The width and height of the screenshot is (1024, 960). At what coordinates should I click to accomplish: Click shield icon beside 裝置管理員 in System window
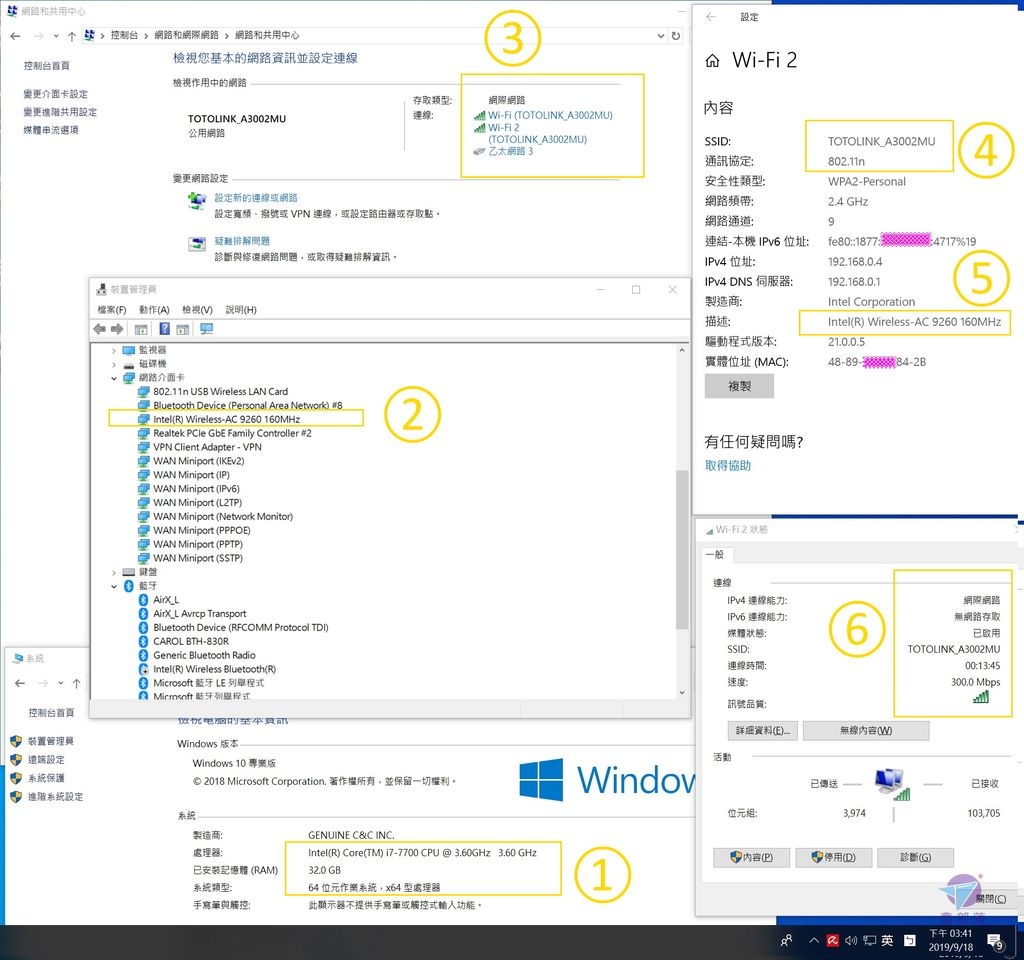tap(16, 741)
